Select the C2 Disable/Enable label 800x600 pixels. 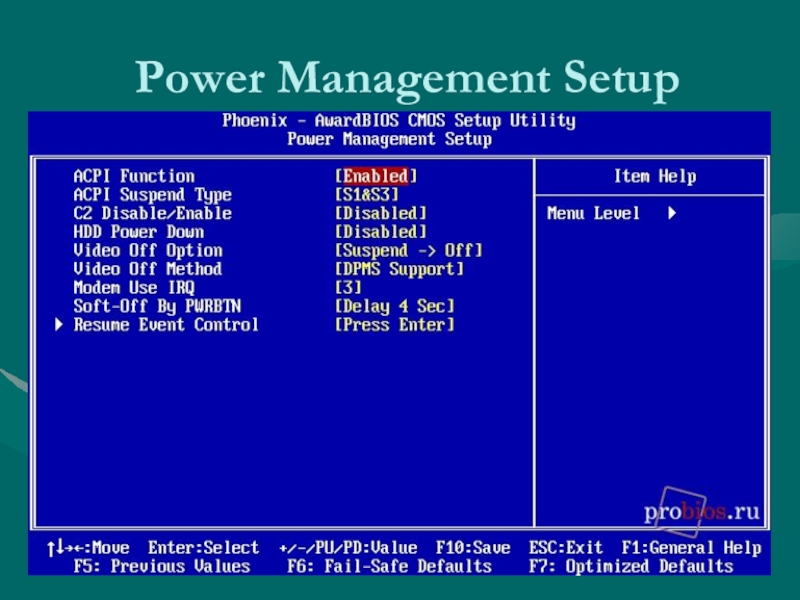[153, 213]
